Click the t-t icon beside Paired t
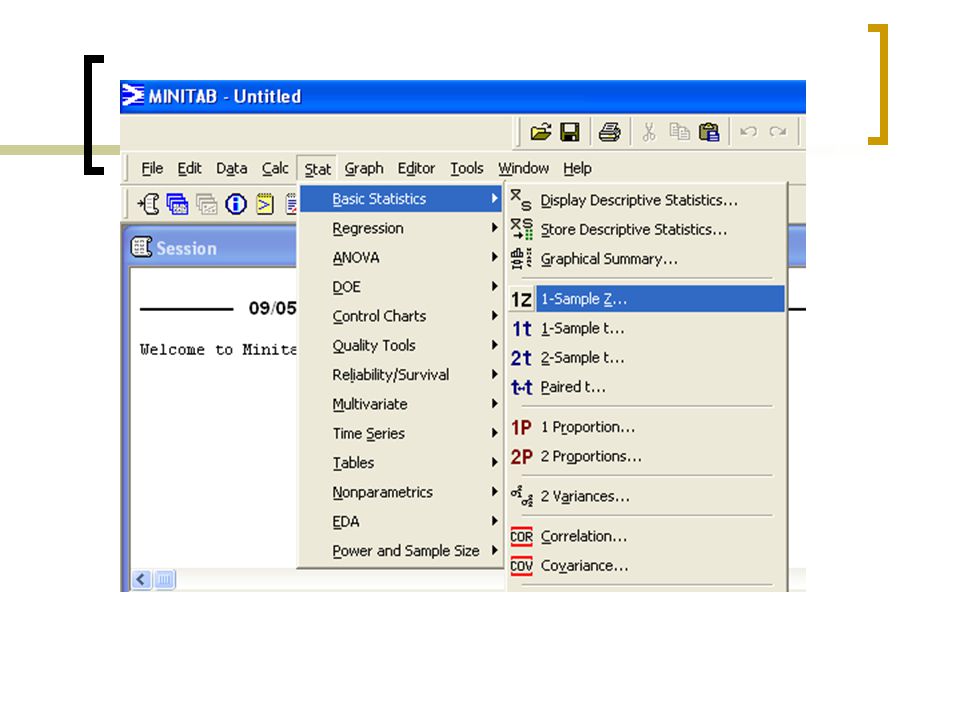This screenshot has width=960, height=720. [x=522, y=387]
